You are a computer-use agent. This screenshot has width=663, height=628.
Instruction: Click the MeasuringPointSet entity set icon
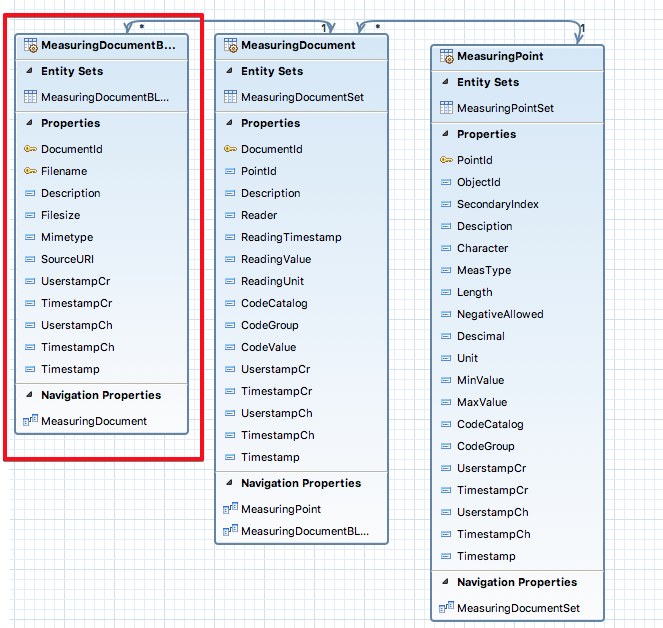click(446, 108)
